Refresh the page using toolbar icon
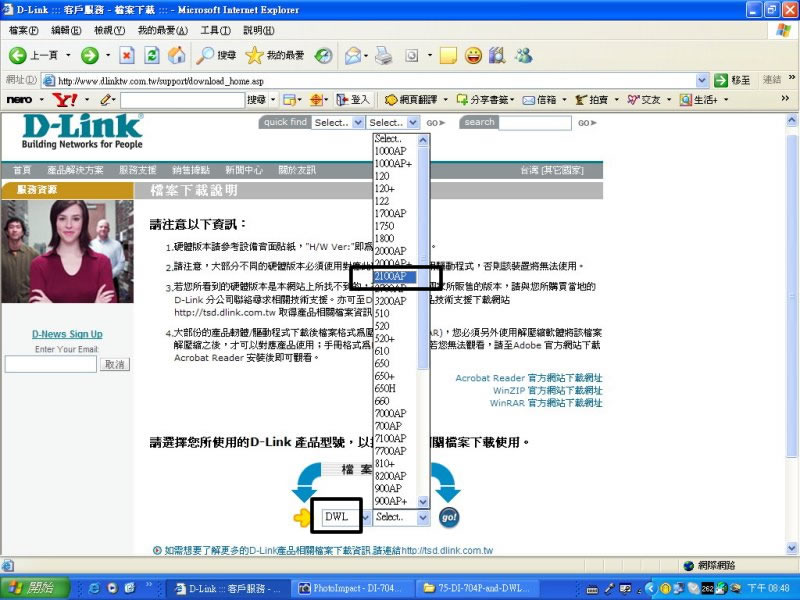This screenshot has width=800, height=600. [x=152, y=55]
